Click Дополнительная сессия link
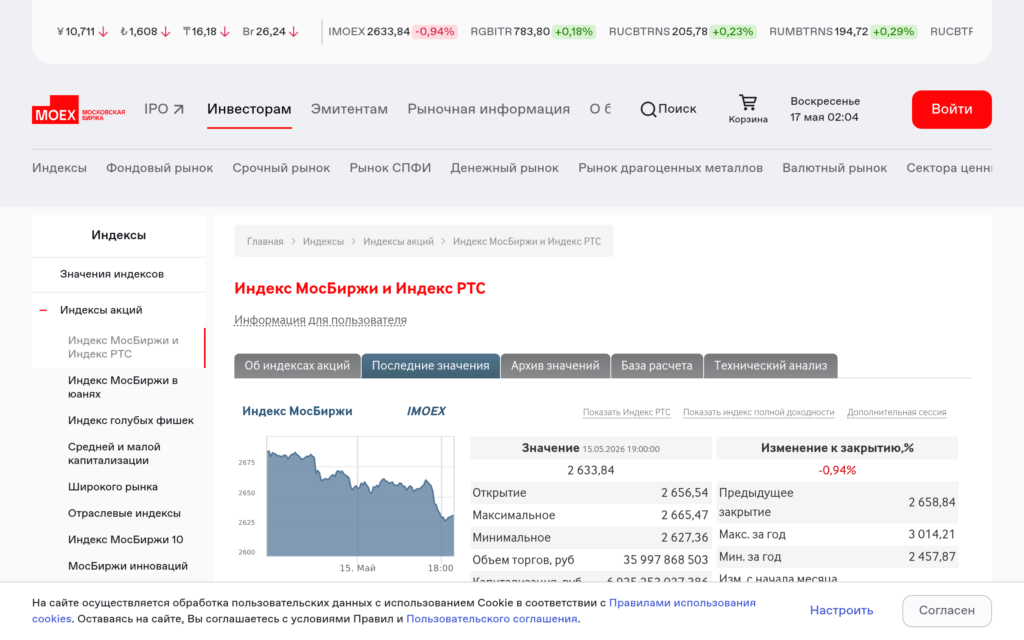Image resolution: width=1024 pixels, height=640 pixels. [x=897, y=412]
